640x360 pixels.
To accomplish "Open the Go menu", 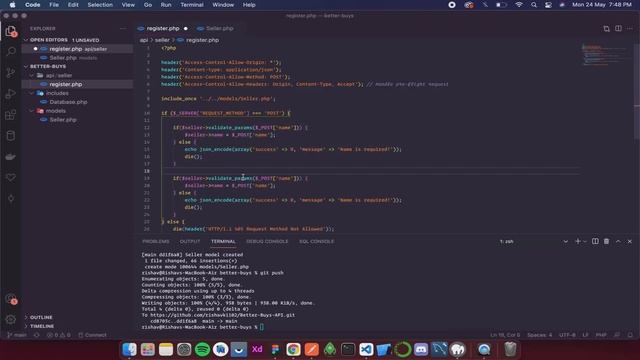I will (148, 5).
